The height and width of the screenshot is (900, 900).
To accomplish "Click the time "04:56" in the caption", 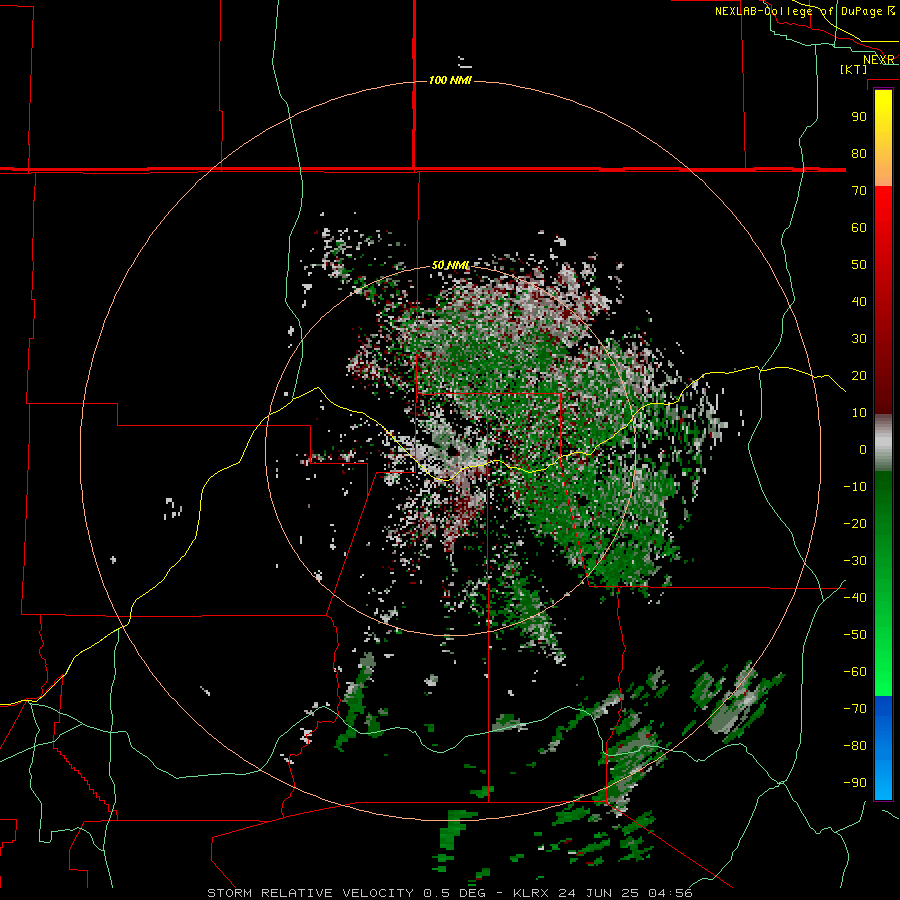I will click(x=670, y=893).
